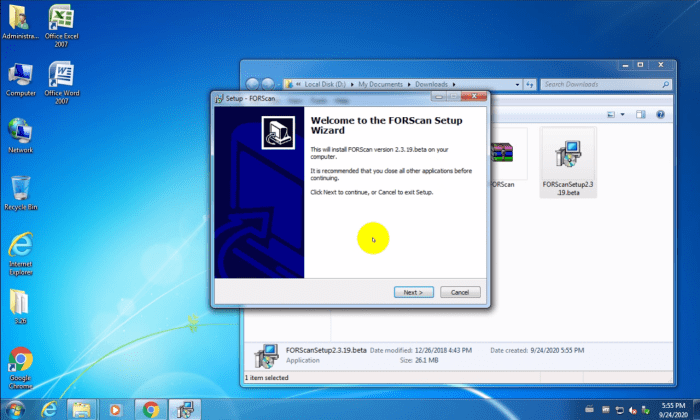Click Explorer back navigation button
The height and width of the screenshot is (420, 700).
point(252,84)
